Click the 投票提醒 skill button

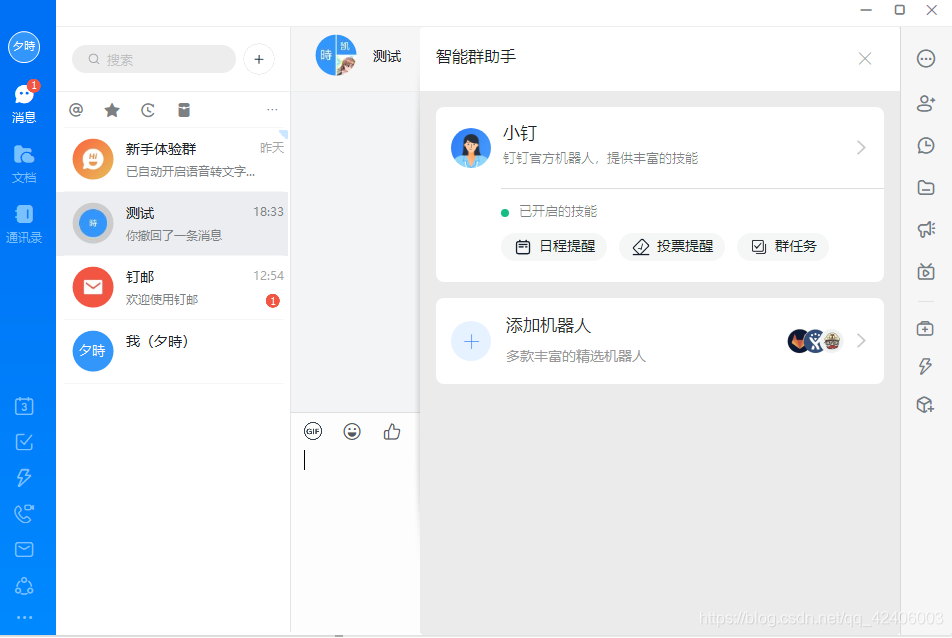672,246
